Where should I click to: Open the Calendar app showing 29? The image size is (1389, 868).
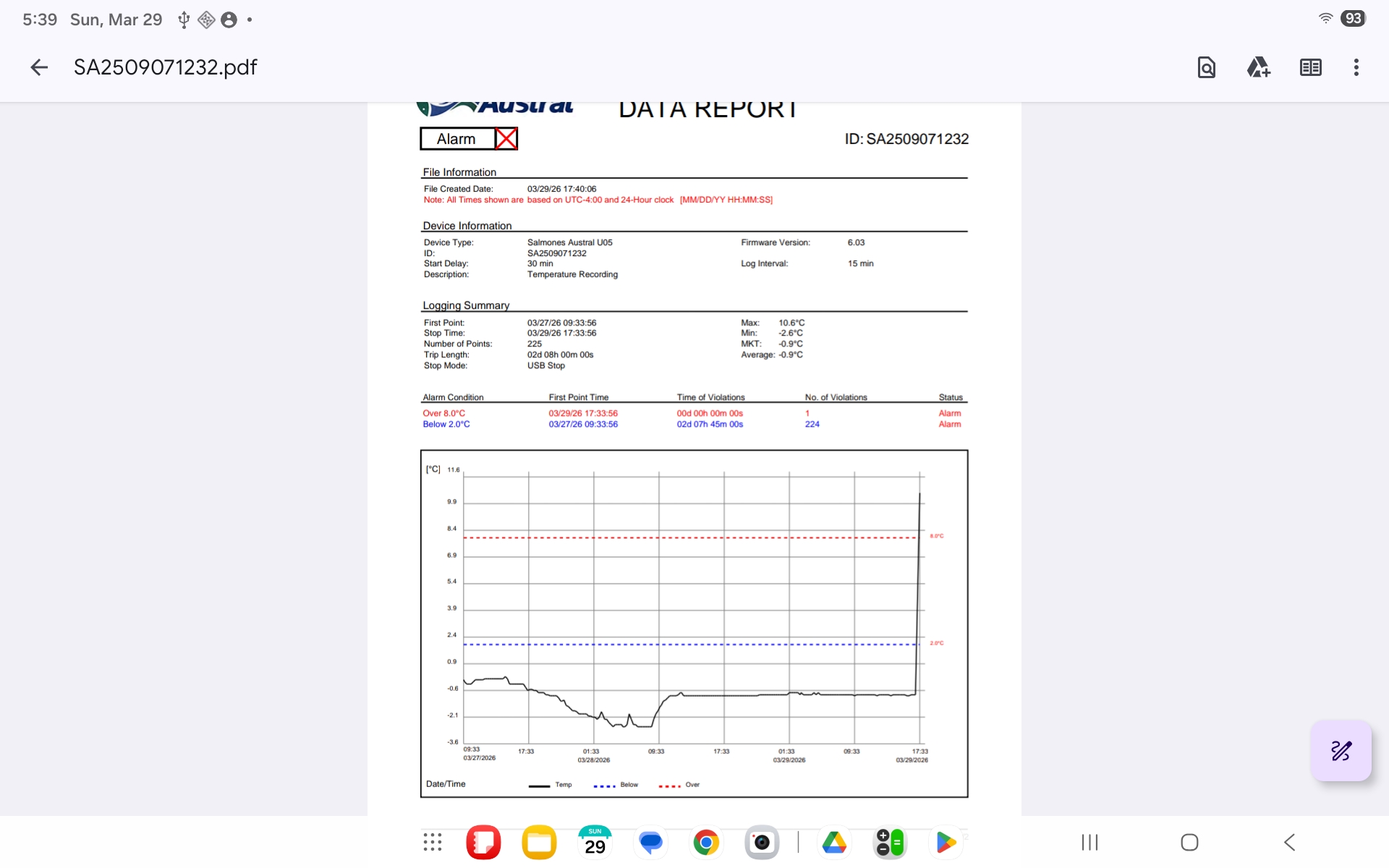(595, 842)
